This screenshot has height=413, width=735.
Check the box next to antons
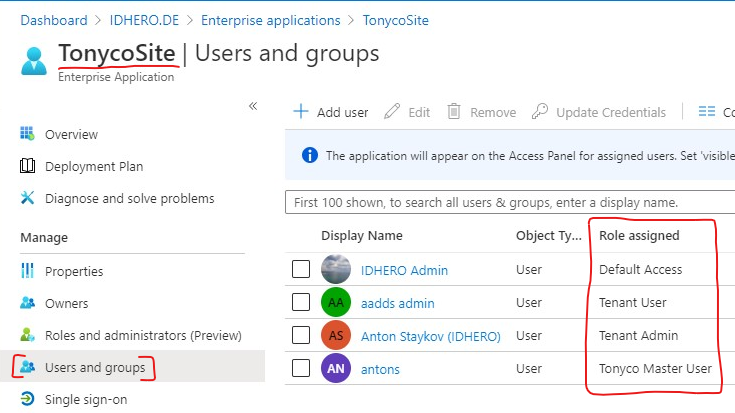[x=301, y=369]
